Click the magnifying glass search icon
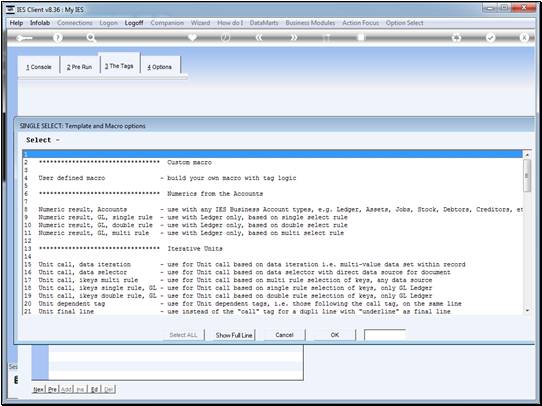The height and width of the screenshot is (406, 542). click(91, 38)
